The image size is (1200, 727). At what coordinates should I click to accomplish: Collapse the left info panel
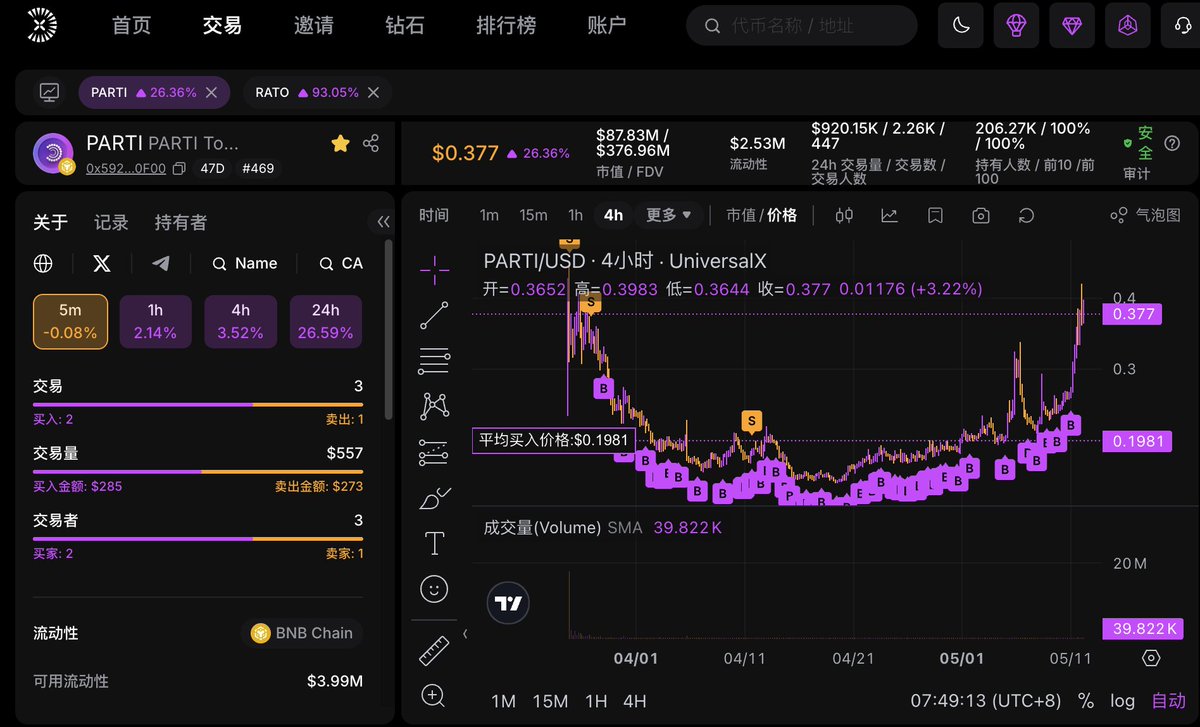coord(383,222)
